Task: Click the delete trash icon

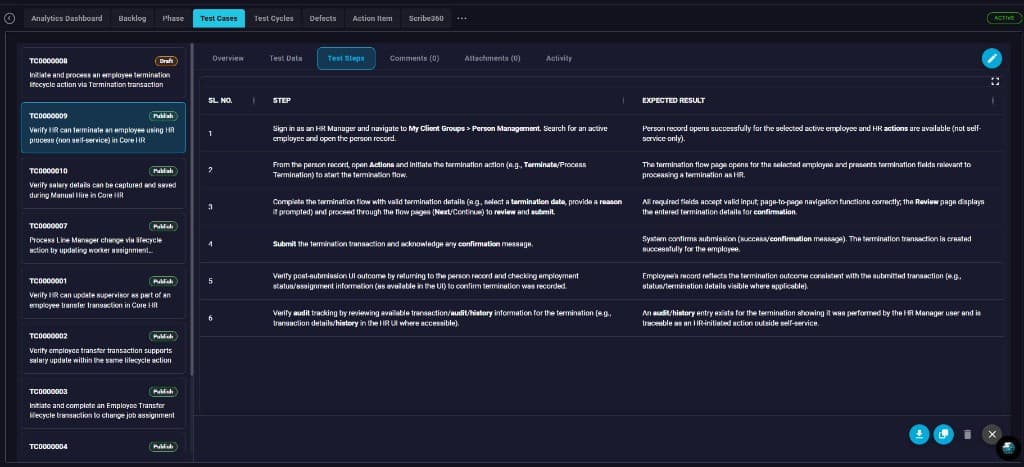Action: (968, 434)
